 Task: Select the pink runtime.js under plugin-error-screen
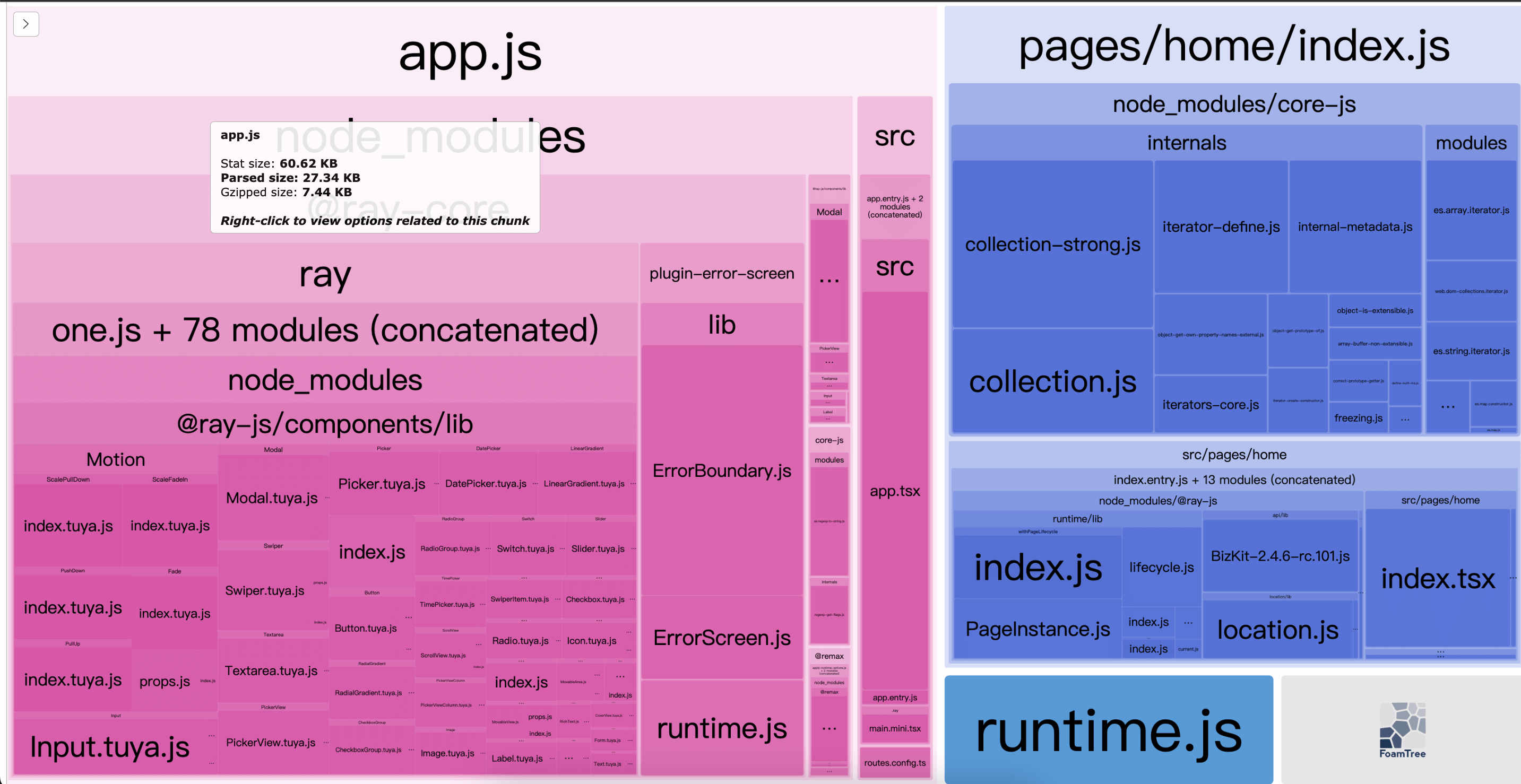tap(722, 728)
